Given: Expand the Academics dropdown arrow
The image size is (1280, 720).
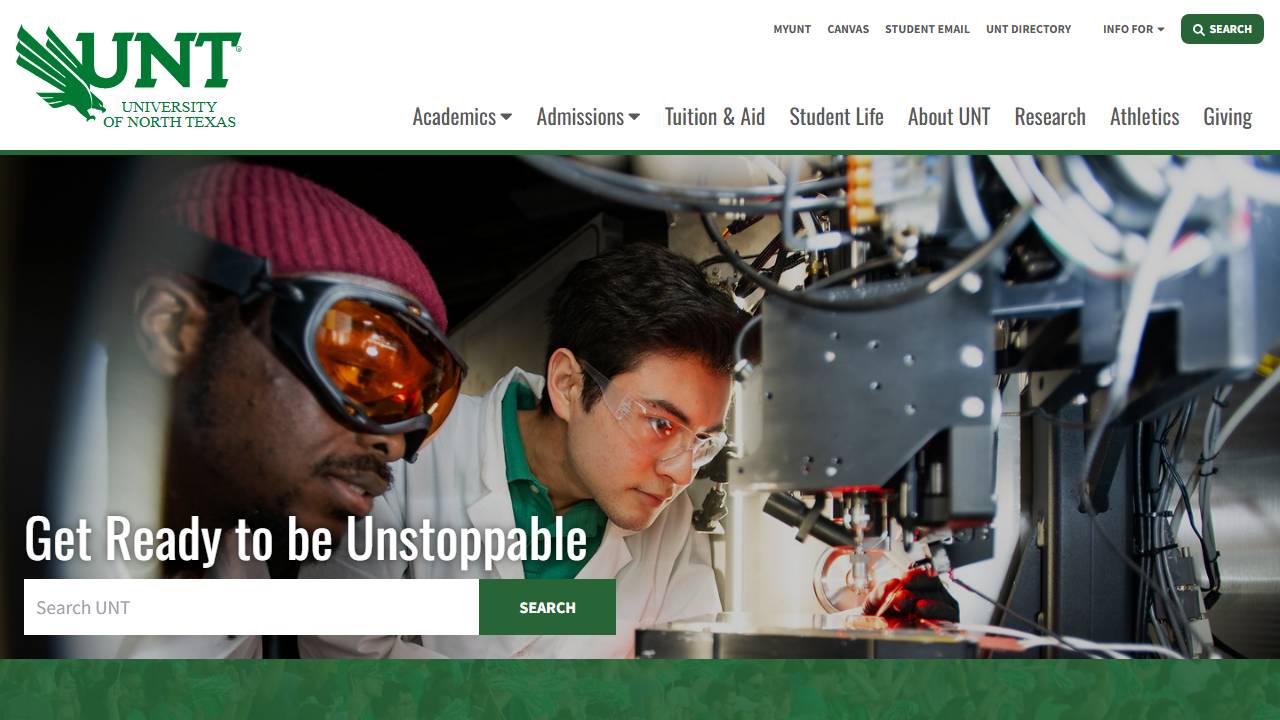Looking at the screenshot, I should tap(506, 117).
